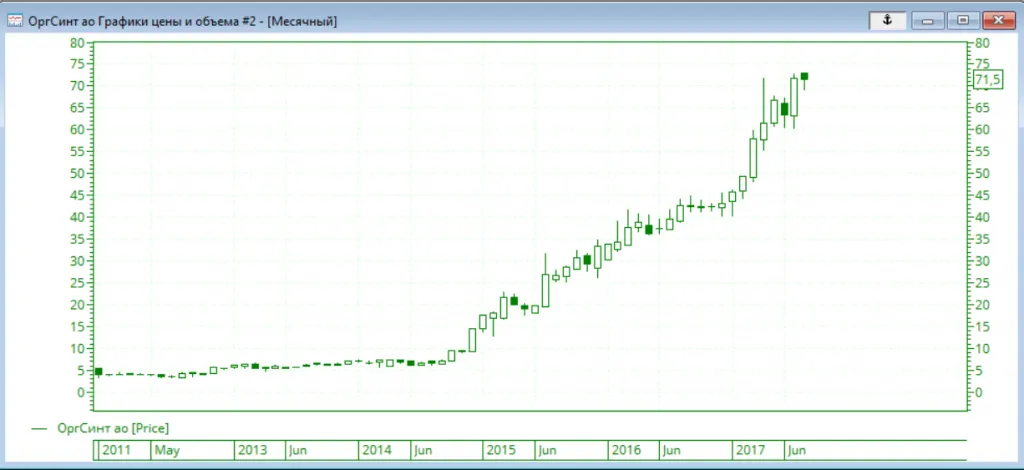Click the ОргСинт ао [Price] legend label
This screenshot has height=470, width=1024.
click(x=112, y=428)
